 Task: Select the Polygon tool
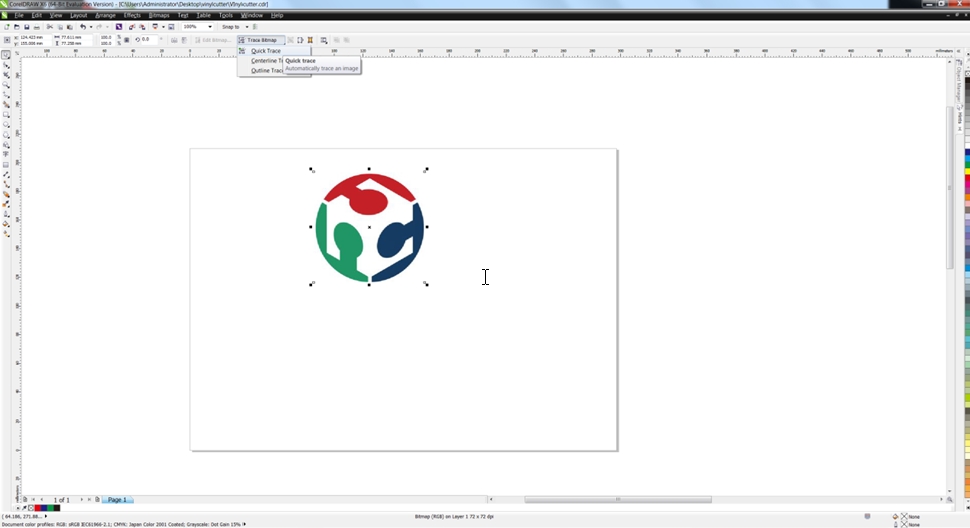6,134
